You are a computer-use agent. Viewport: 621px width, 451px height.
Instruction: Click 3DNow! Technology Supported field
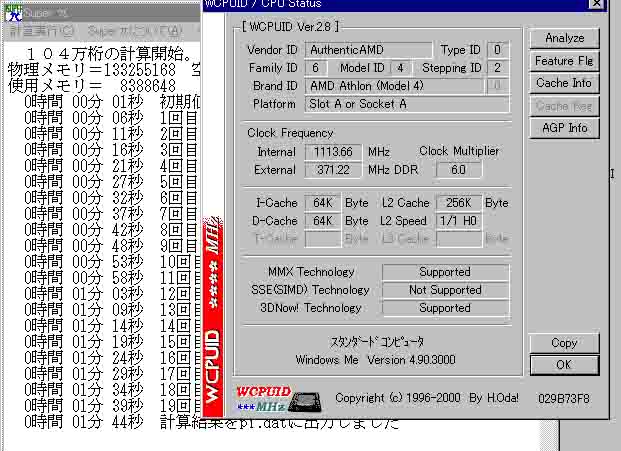[x=445, y=308]
